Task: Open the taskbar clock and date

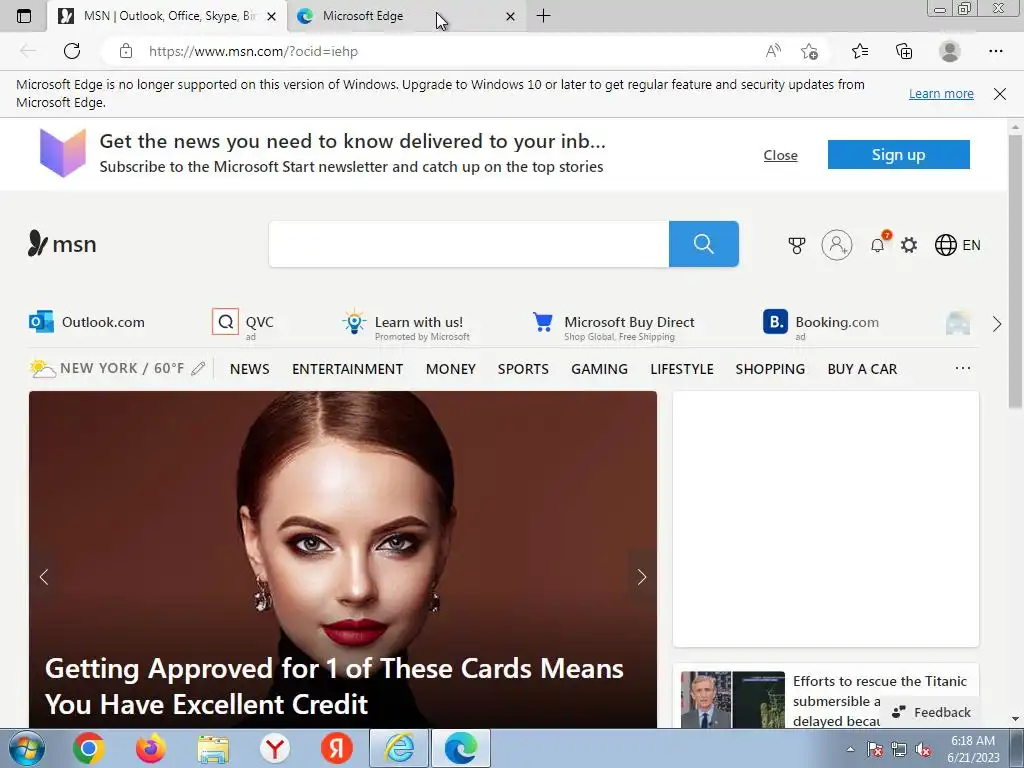Action: click(973, 749)
